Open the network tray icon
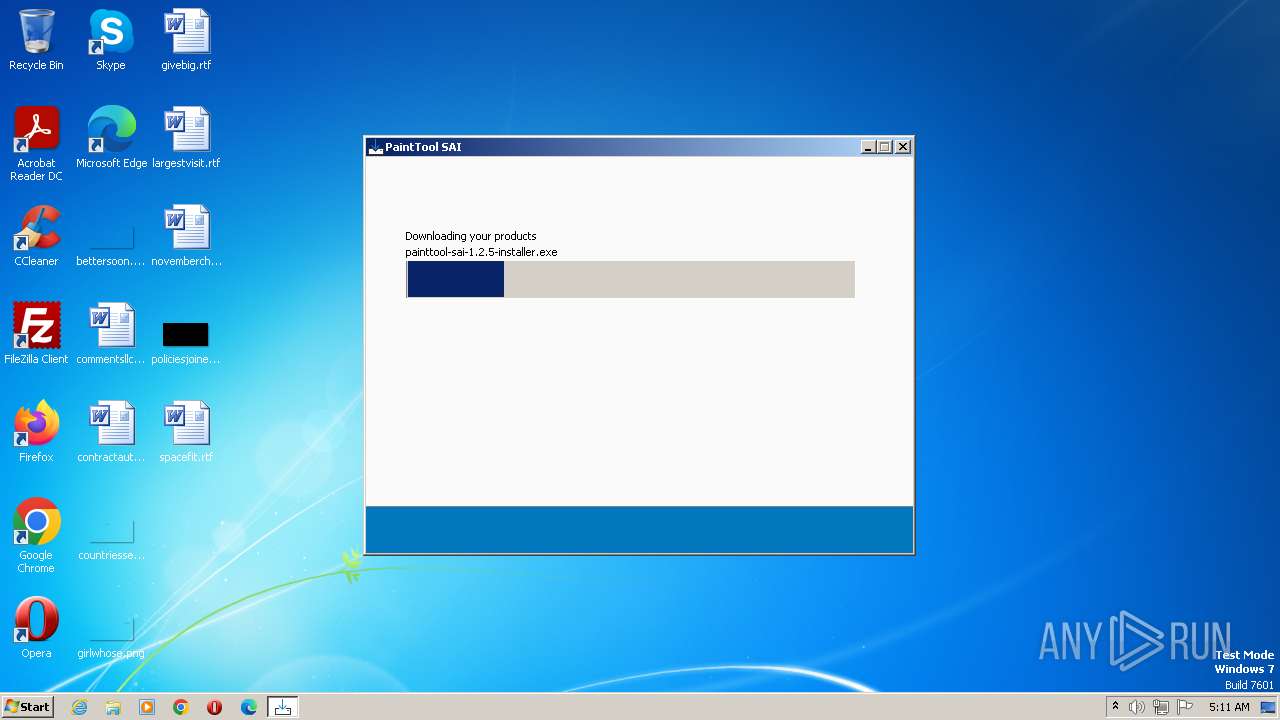The width and height of the screenshot is (1280, 720). tap(1161, 707)
